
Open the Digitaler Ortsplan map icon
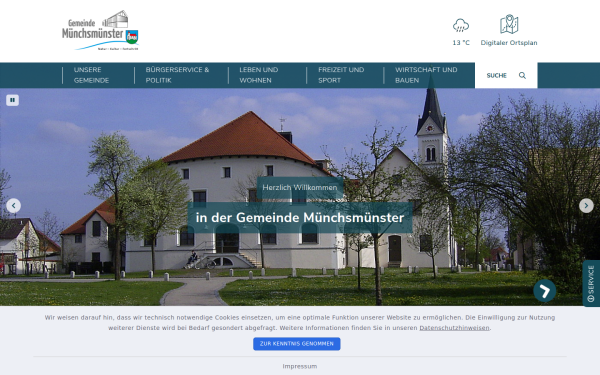pos(509,24)
